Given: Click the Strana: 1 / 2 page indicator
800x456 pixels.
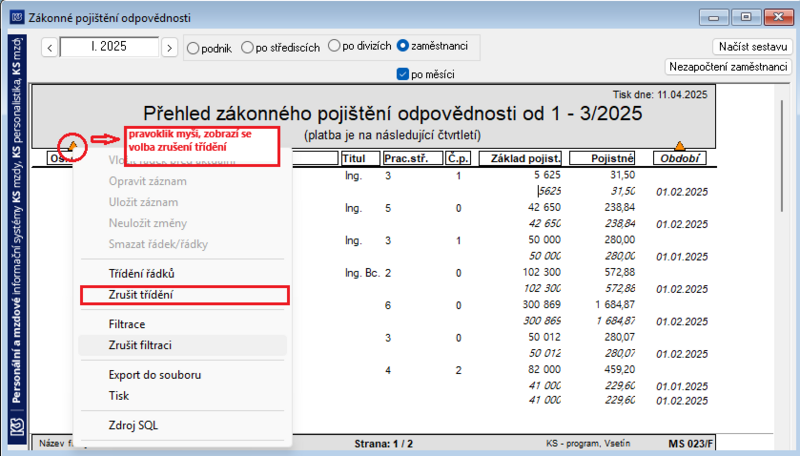Looking at the screenshot, I should (x=384, y=444).
